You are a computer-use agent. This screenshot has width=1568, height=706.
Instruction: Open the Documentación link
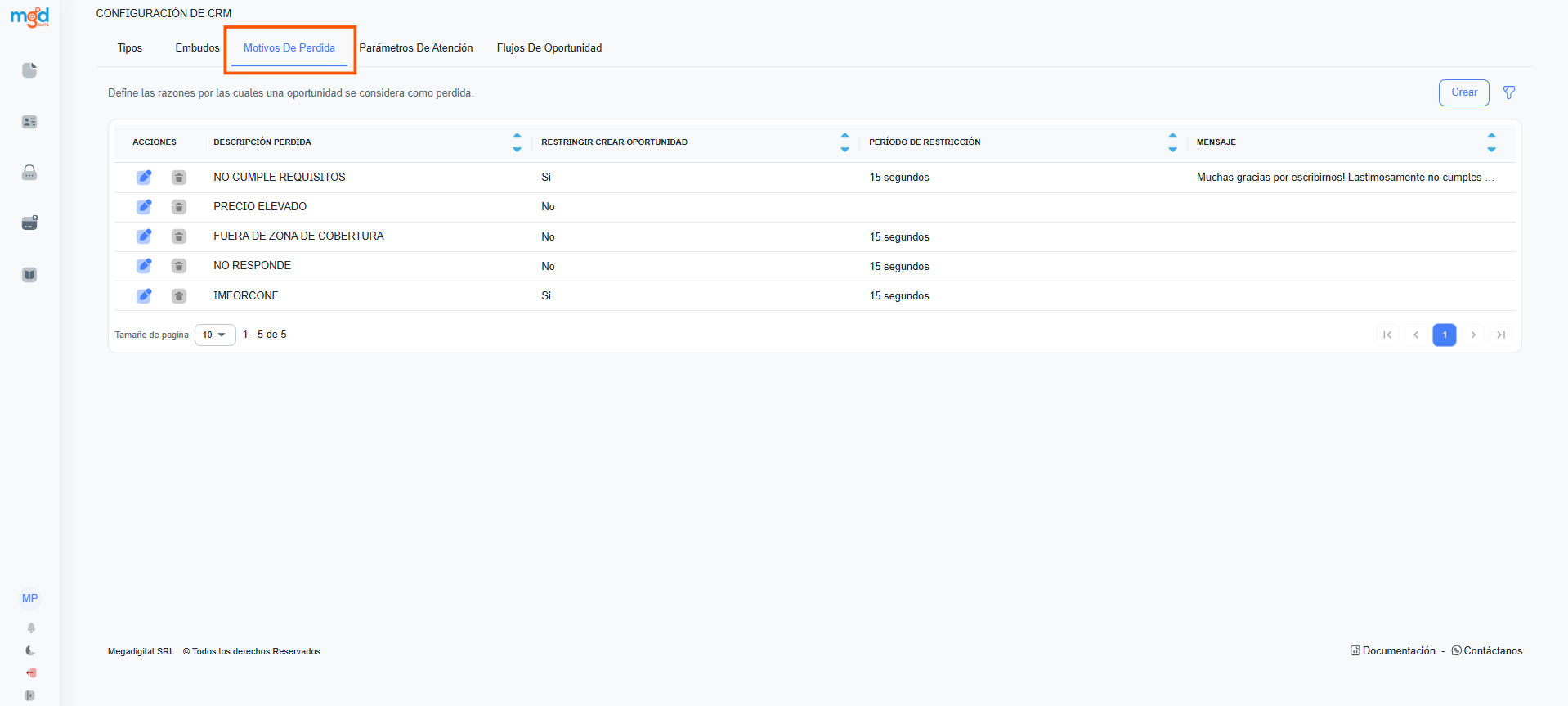1393,651
